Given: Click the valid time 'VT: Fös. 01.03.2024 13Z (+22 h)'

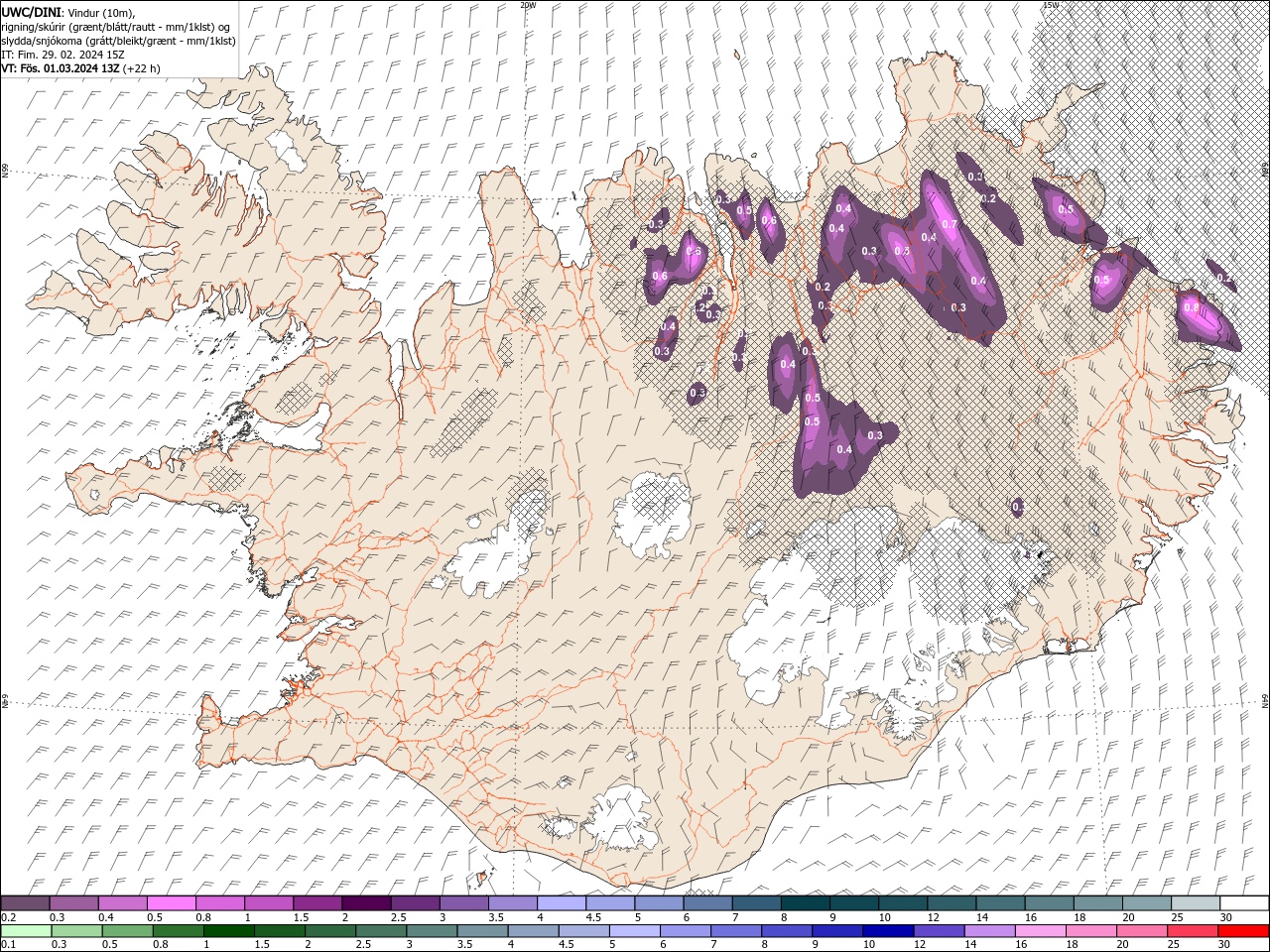Looking at the screenshot, I should (x=81, y=68).
